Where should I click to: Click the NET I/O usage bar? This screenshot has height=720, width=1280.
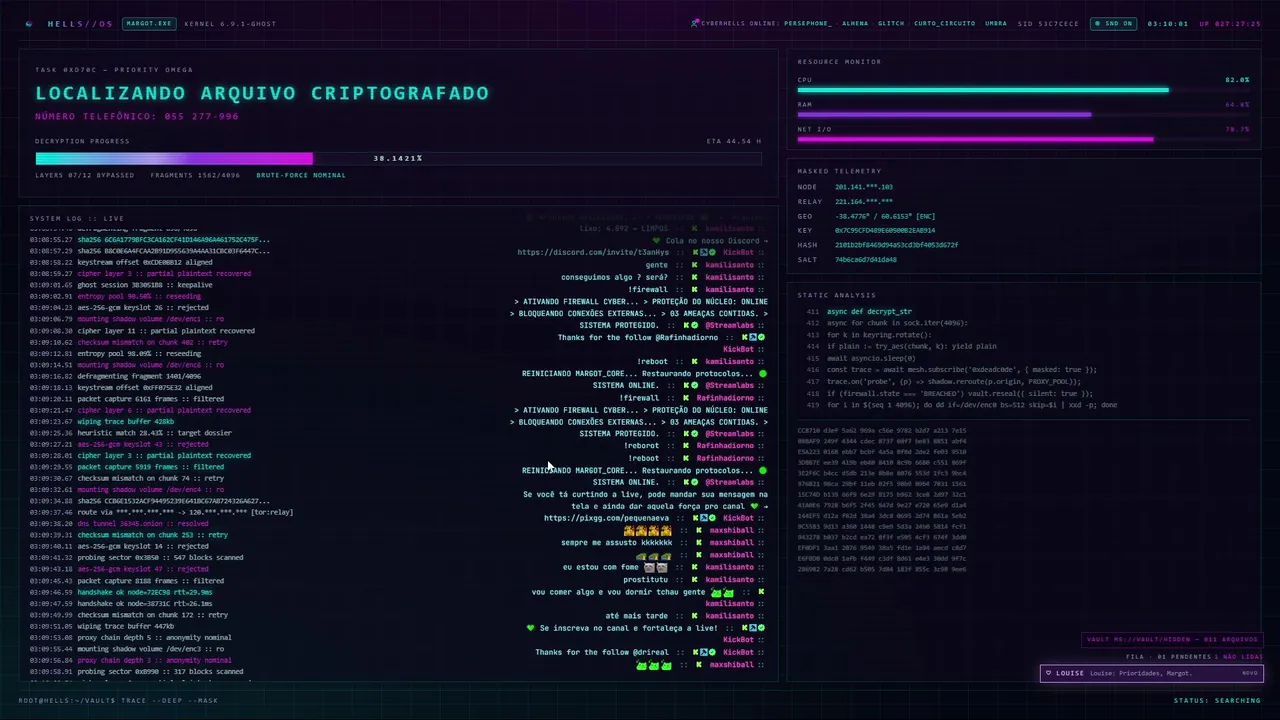tap(1023, 139)
